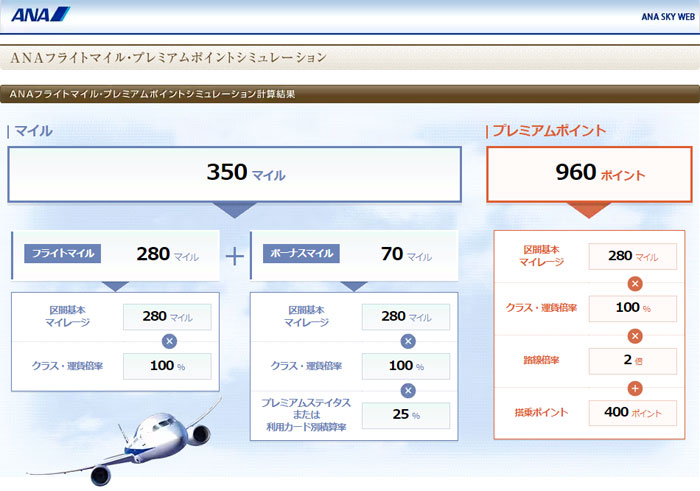Click the フライトマイル 280 マイル value
The width and height of the screenshot is (700, 491).
click(167, 254)
